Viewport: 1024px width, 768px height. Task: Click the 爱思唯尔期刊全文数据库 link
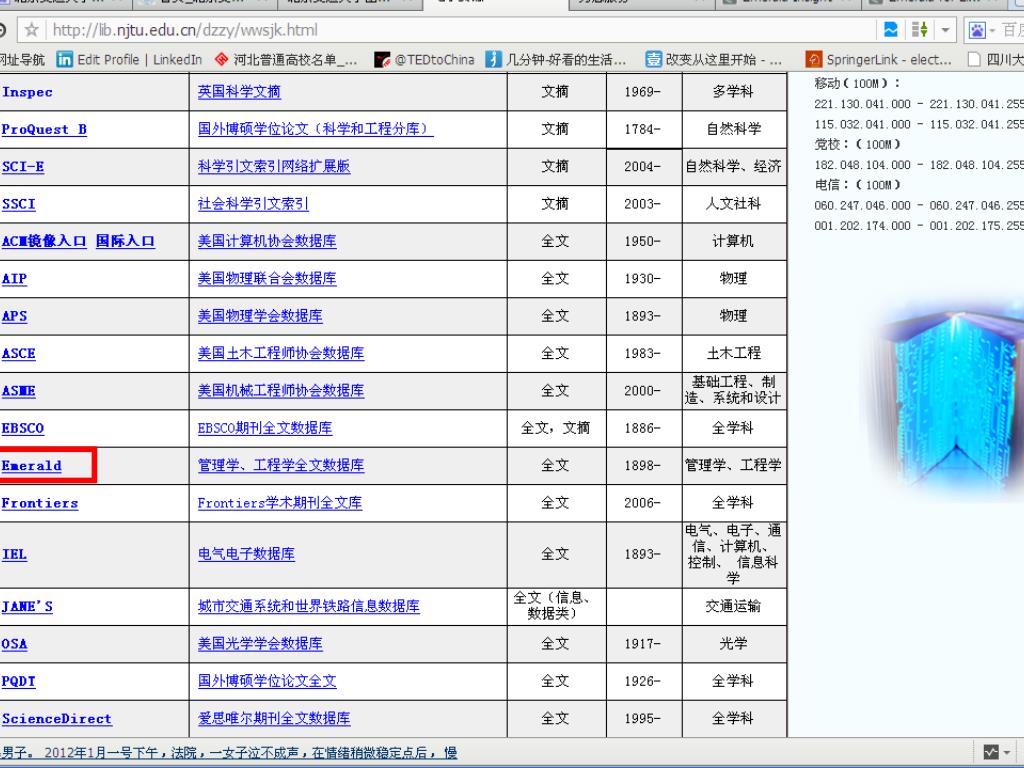(274, 719)
